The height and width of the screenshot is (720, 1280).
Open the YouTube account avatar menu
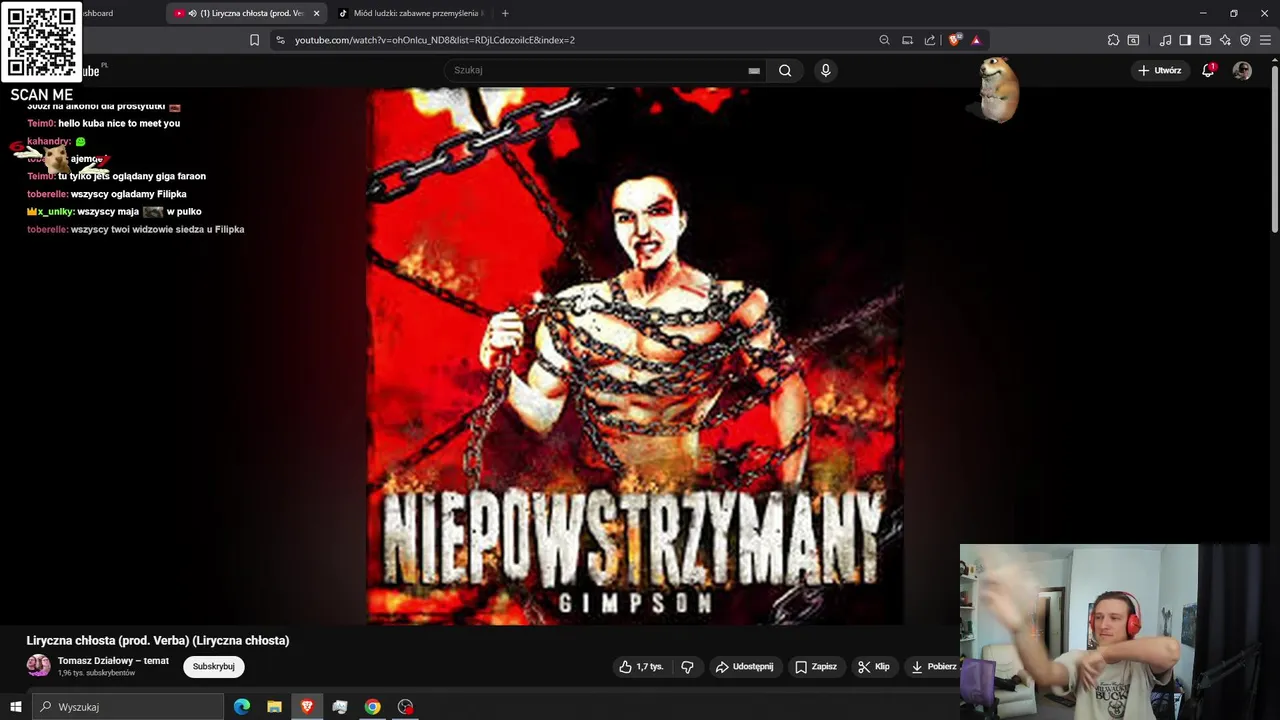(x=1242, y=70)
